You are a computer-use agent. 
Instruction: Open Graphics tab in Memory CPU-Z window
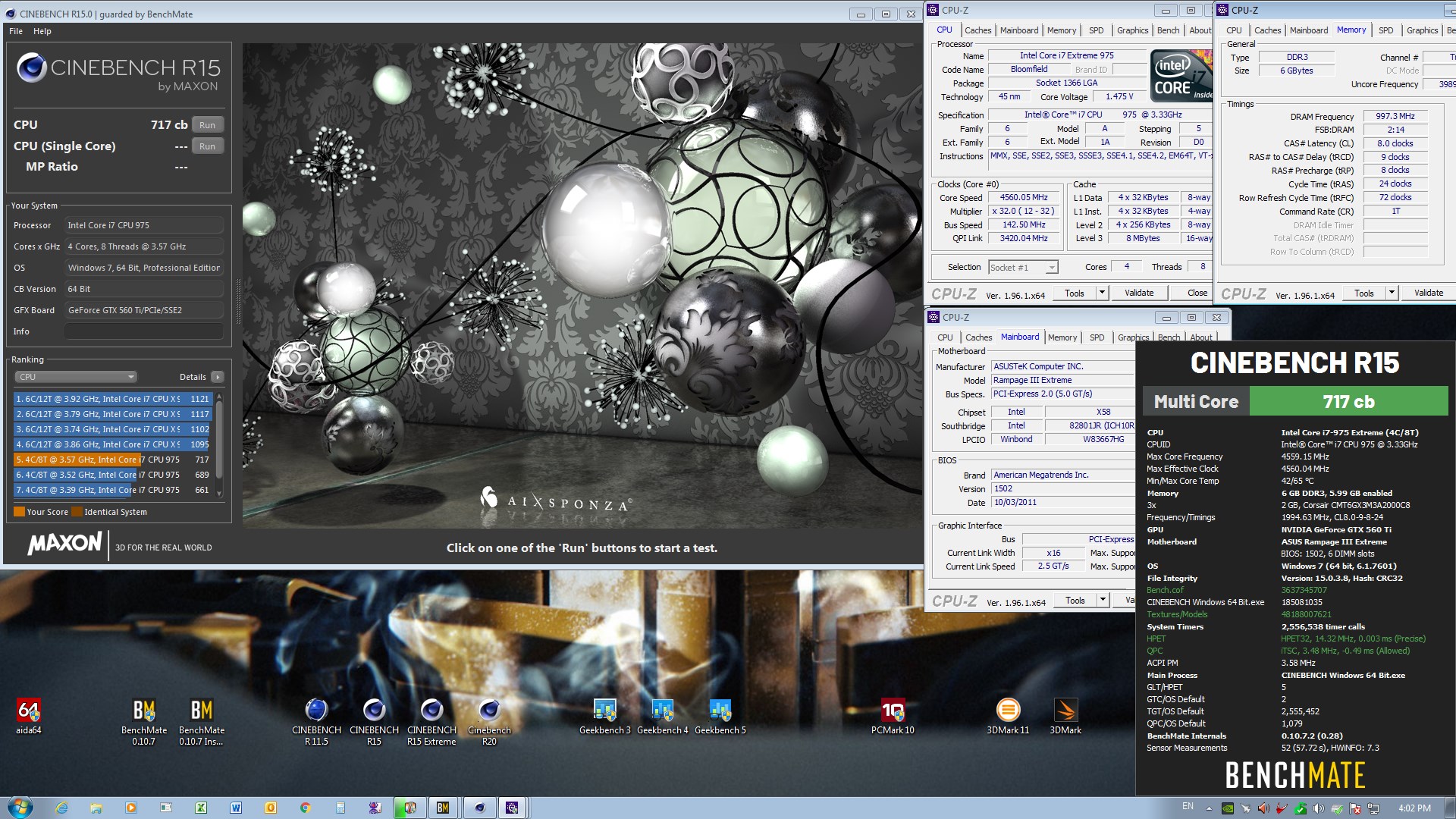(1422, 30)
